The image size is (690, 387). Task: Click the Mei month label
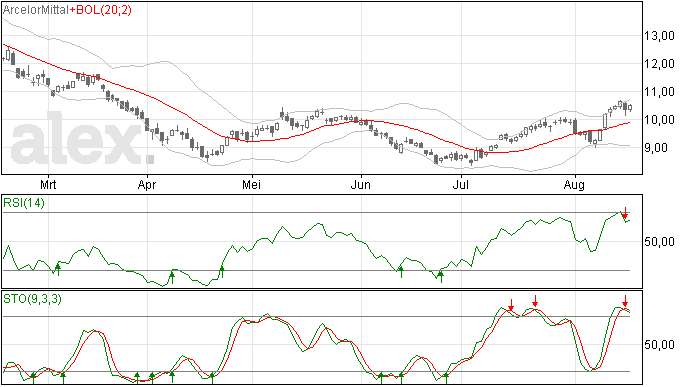[251, 184]
